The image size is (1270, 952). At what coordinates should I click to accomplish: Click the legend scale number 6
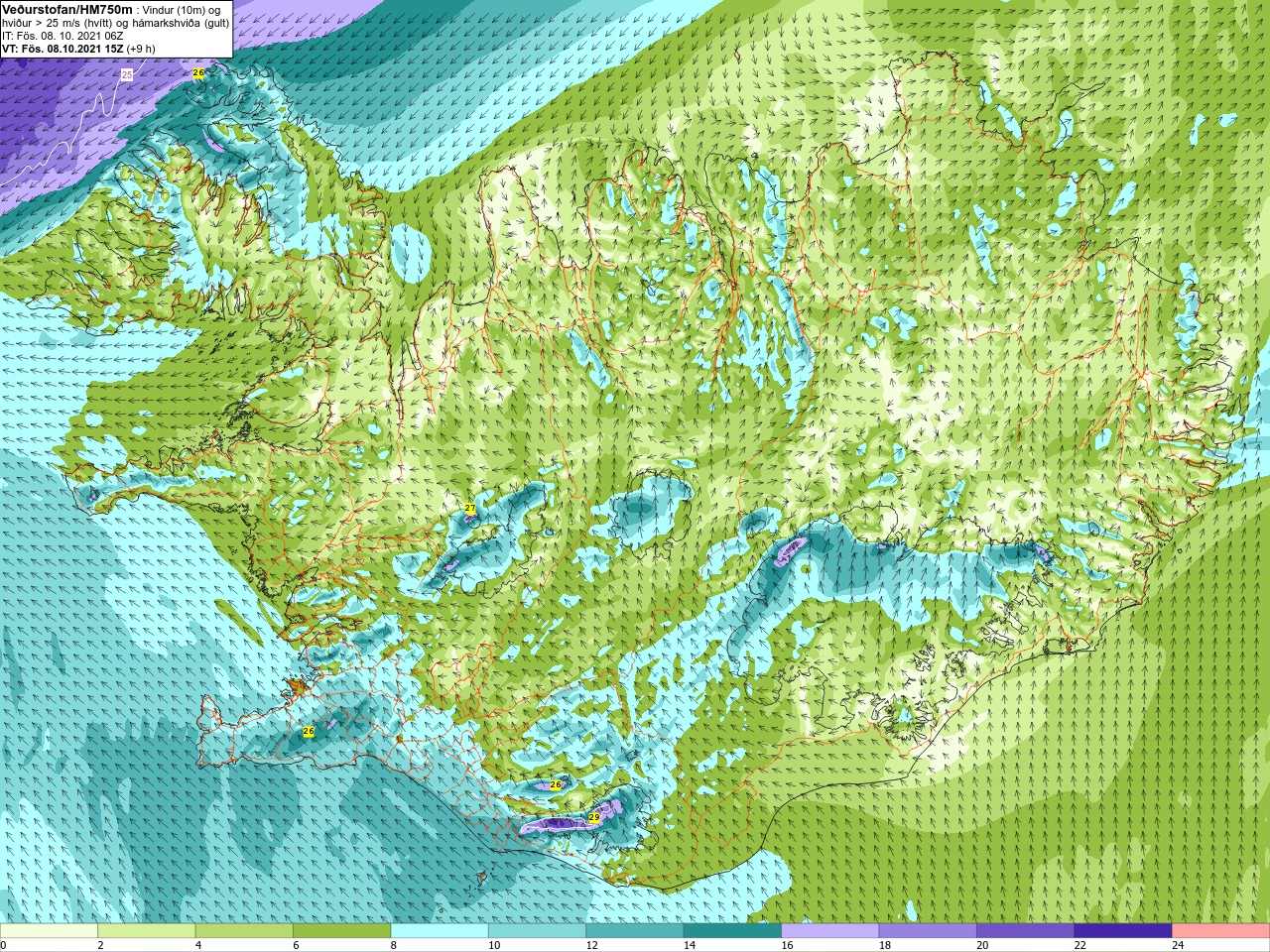click(296, 945)
